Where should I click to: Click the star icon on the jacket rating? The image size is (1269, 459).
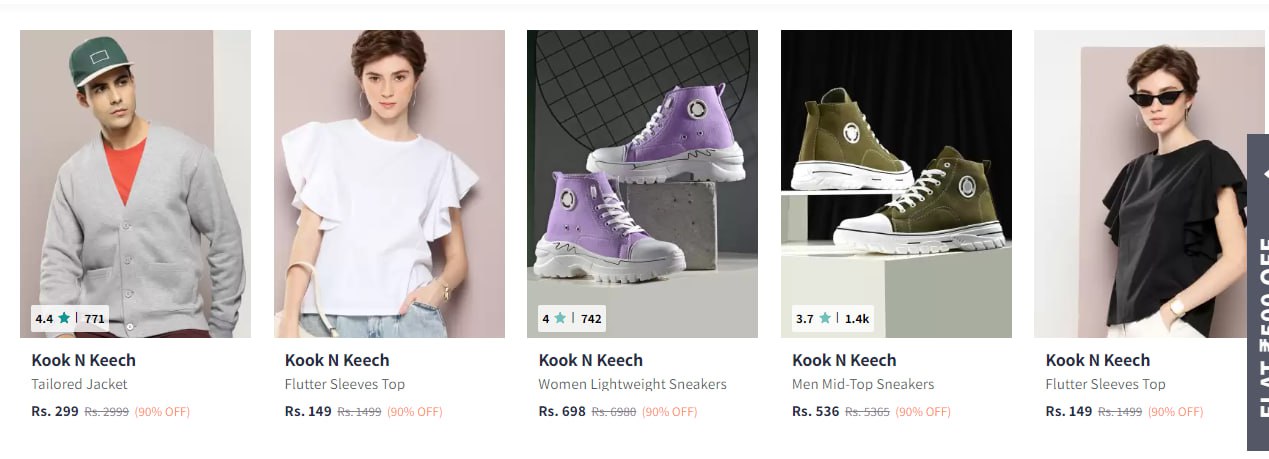click(x=64, y=319)
